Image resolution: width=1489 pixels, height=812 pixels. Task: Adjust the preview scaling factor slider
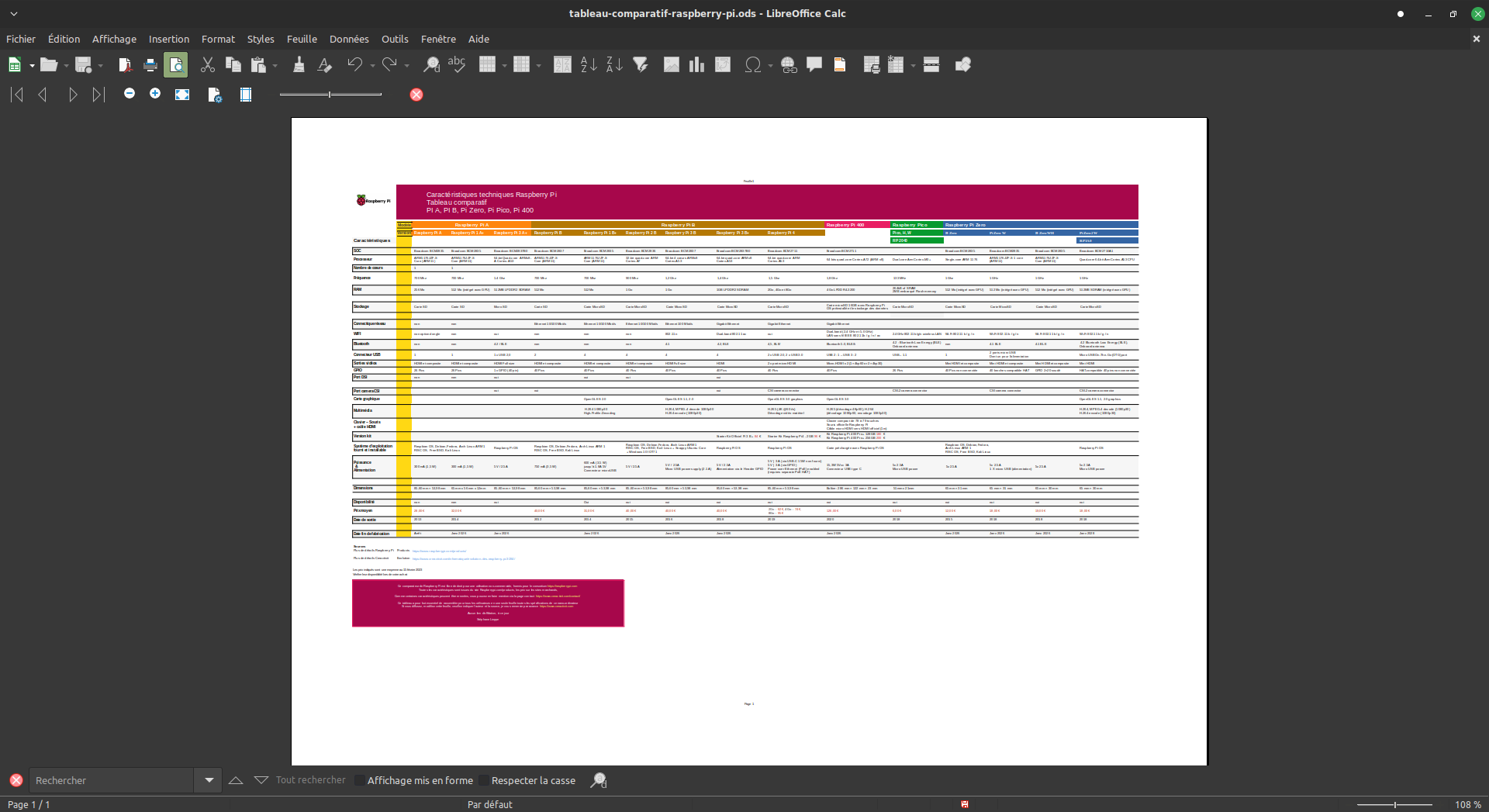click(x=330, y=95)
